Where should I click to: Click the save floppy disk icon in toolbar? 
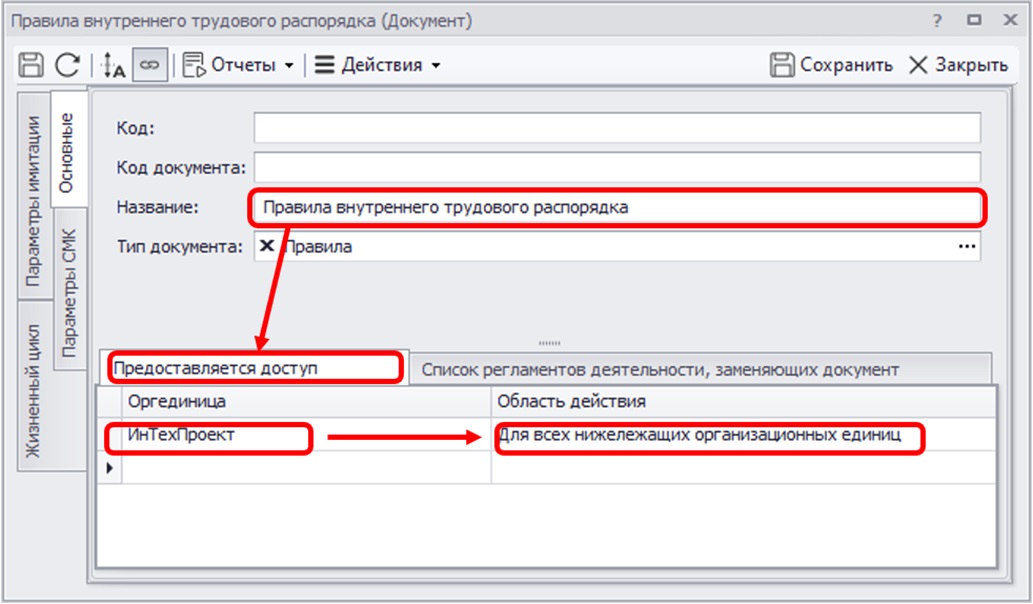click(x=31, y=66)
